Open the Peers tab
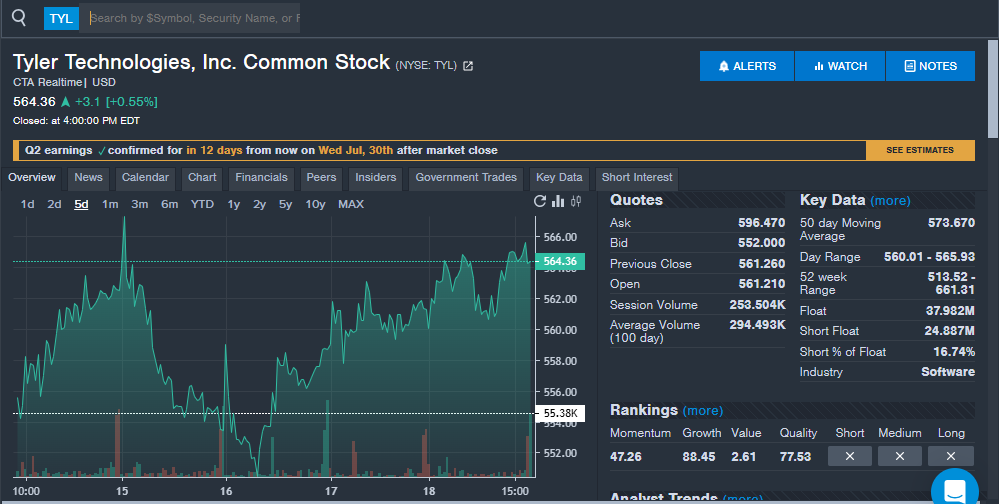 (x=321, y=178)
